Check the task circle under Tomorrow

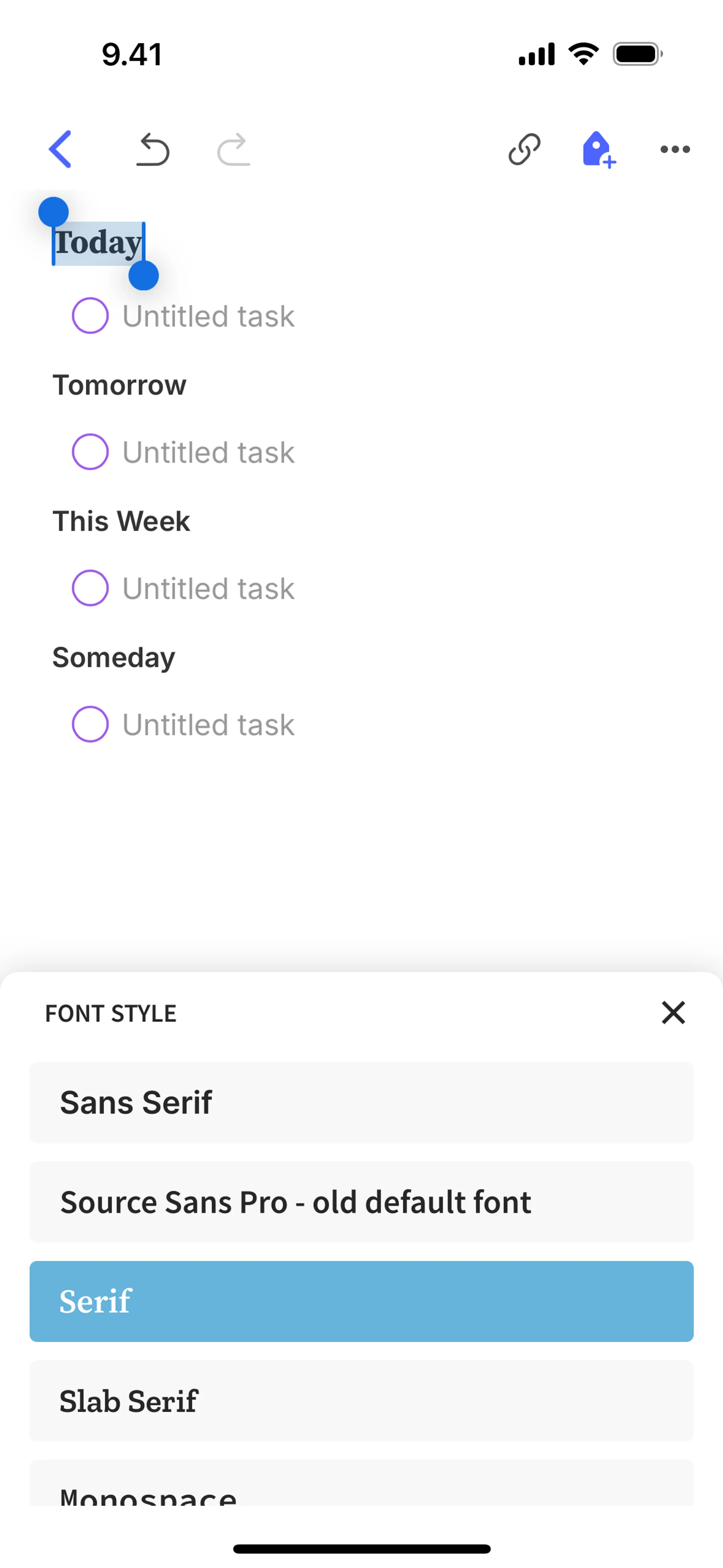[90, 452]
